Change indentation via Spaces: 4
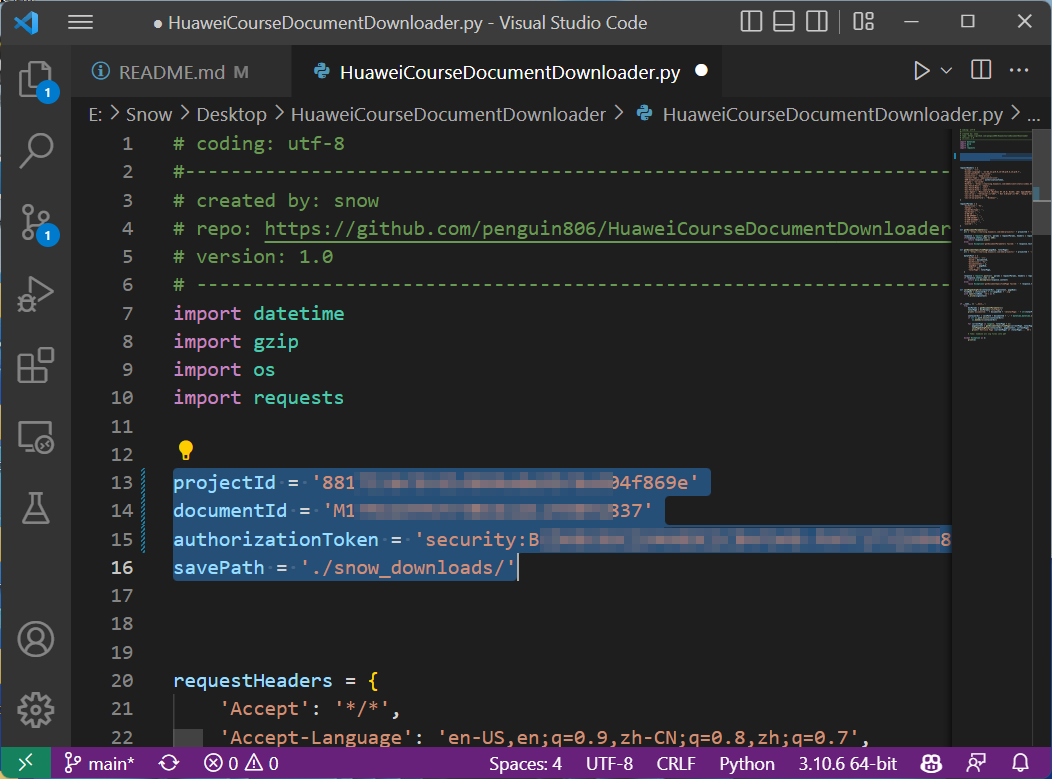Viewport: 1052px width, 779px height. coord(525,764)
